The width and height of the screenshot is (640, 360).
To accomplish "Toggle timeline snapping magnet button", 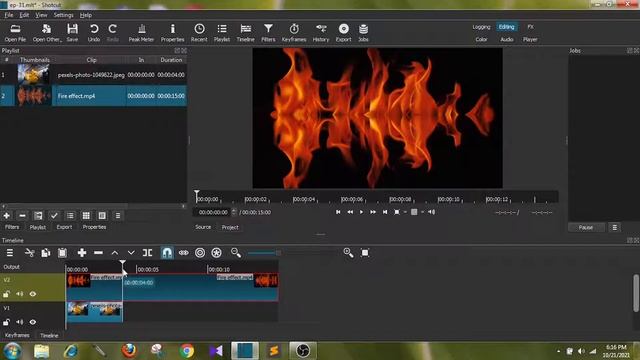I will 167,253.
